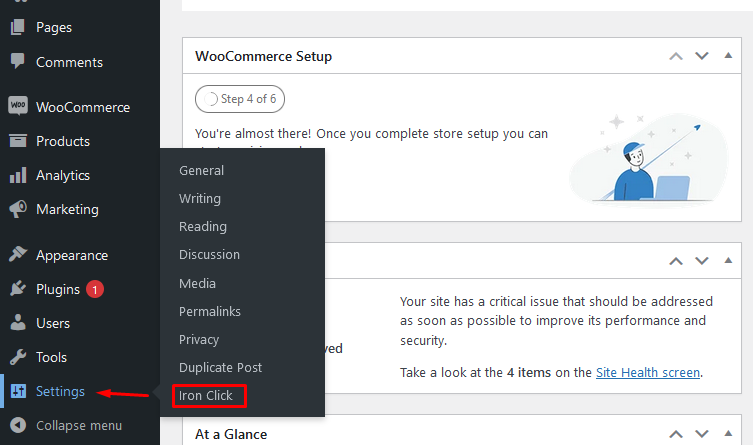Choose General from the Settings submenu
Screen dimensions: 753x445
(202, 170)
